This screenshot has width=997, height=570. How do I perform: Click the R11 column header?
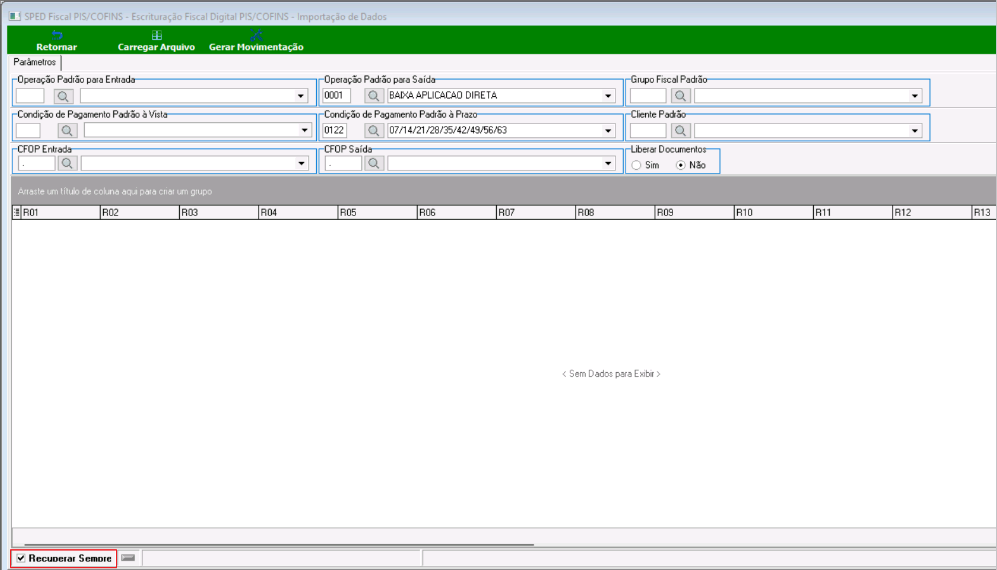point(853,213)
